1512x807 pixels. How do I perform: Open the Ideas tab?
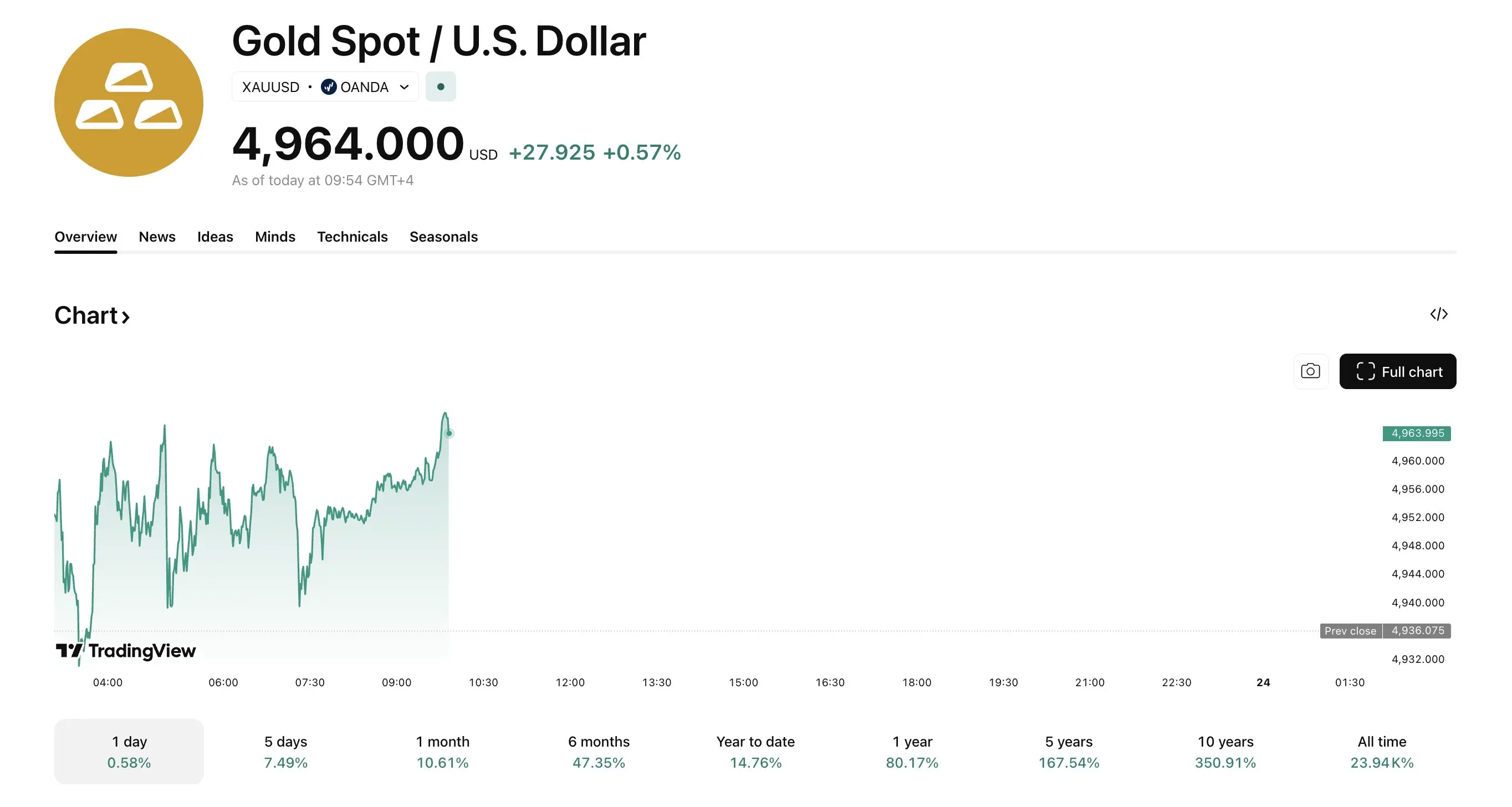(215, 237)
